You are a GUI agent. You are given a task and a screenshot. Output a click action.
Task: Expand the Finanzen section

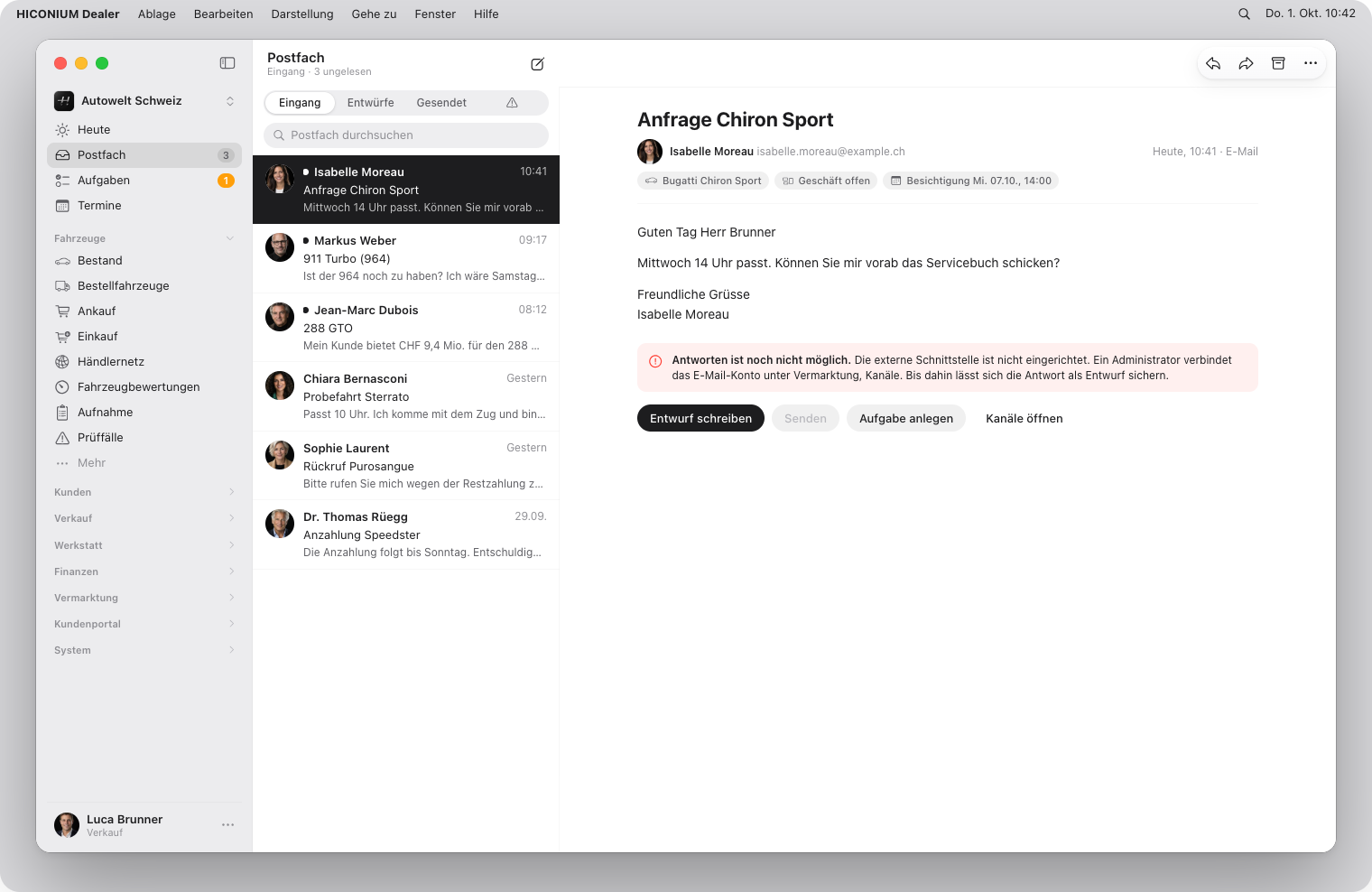coord(144,571)
